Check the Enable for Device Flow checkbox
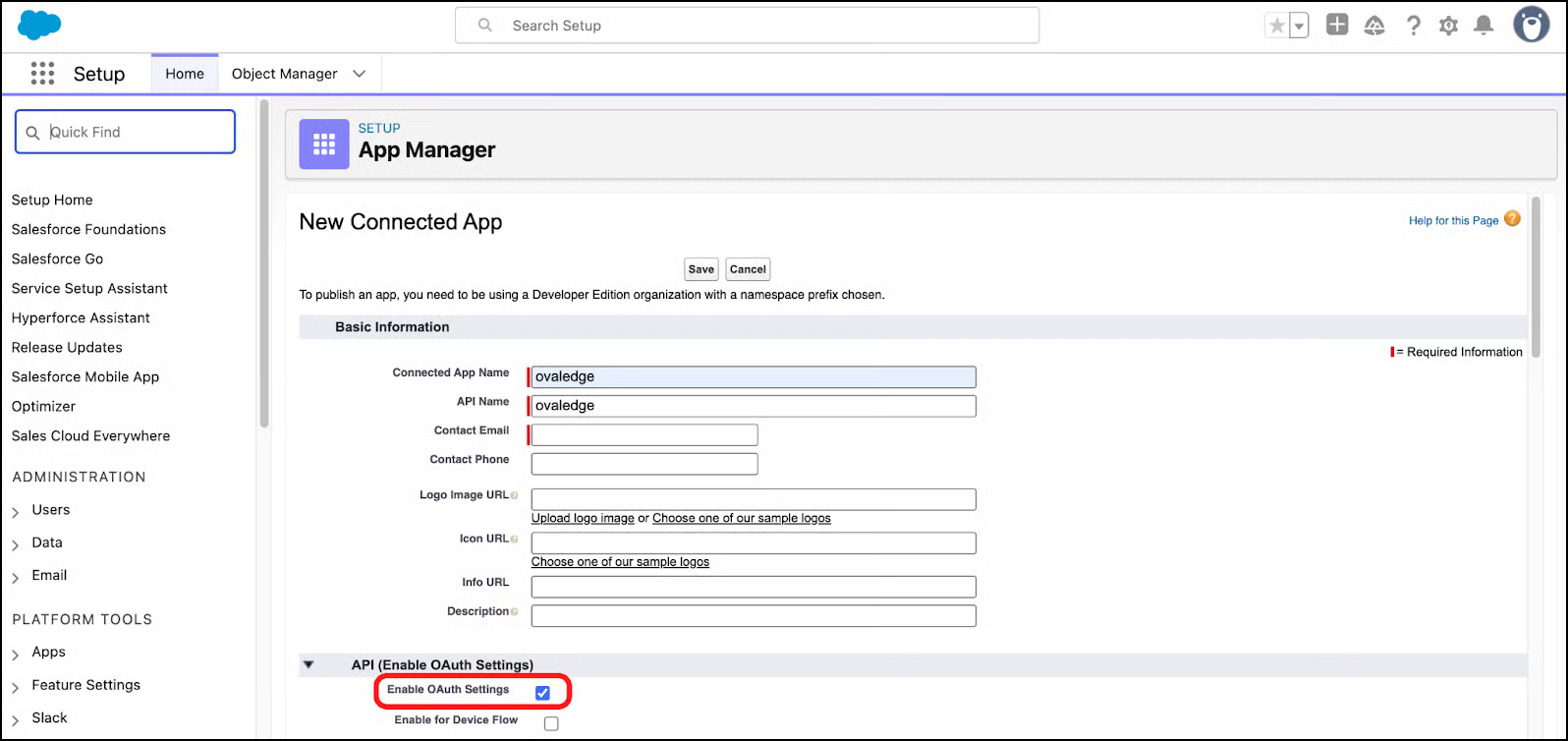The image size is (1568, 741). click(x=551, y=723)
